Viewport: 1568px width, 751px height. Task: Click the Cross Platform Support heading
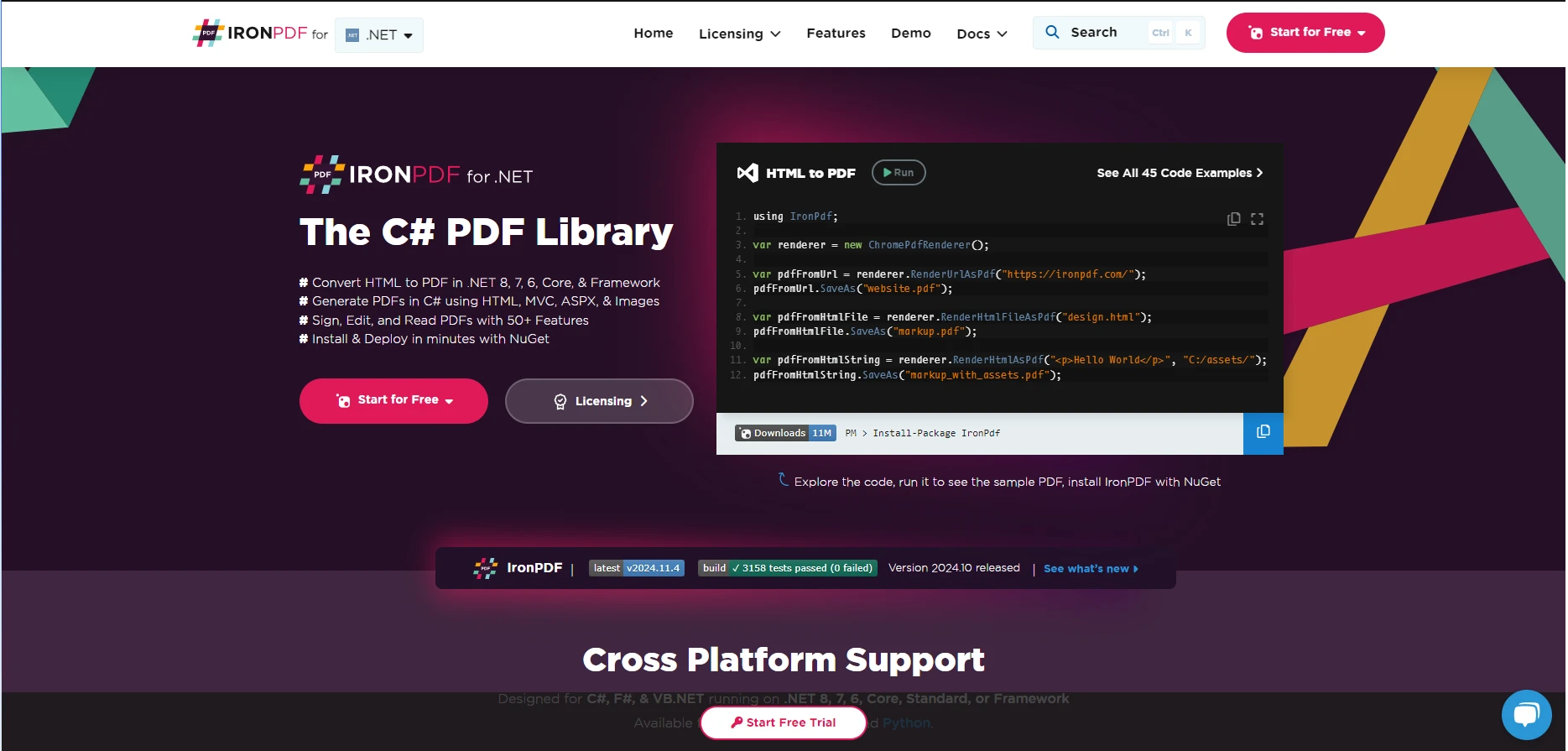click(x=784, y=660)
